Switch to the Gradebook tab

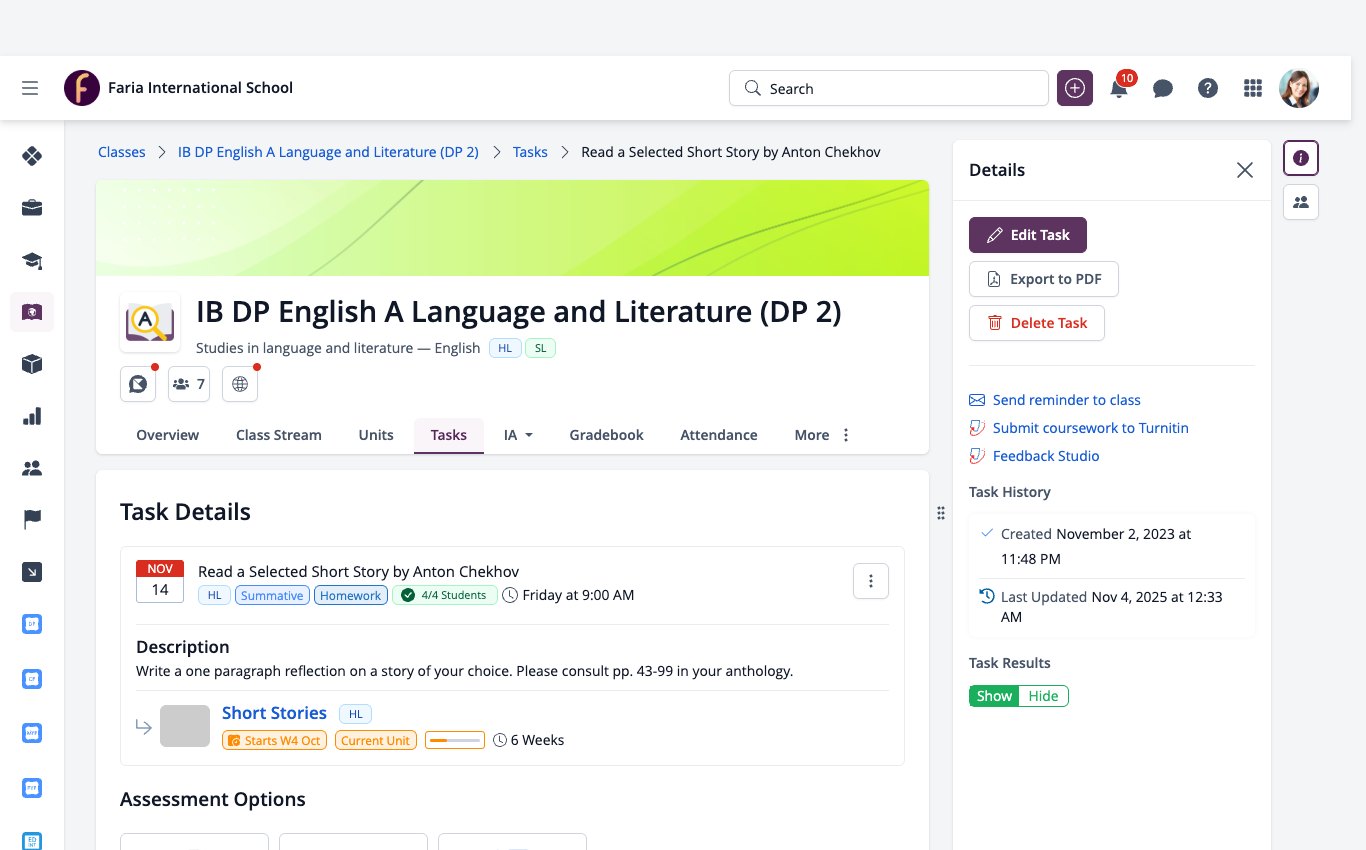pyautogui.click(x=606, y=435)
